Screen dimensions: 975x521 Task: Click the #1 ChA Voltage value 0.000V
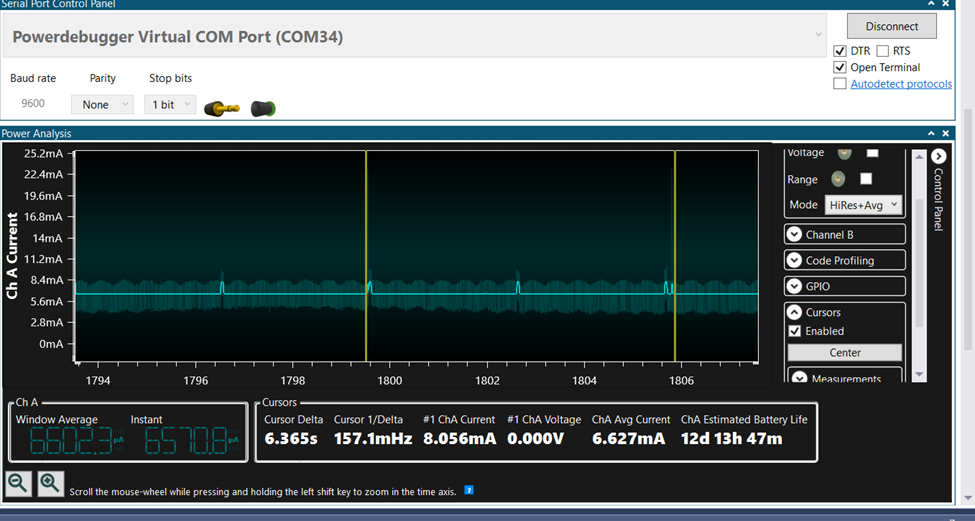click(536, 439)
